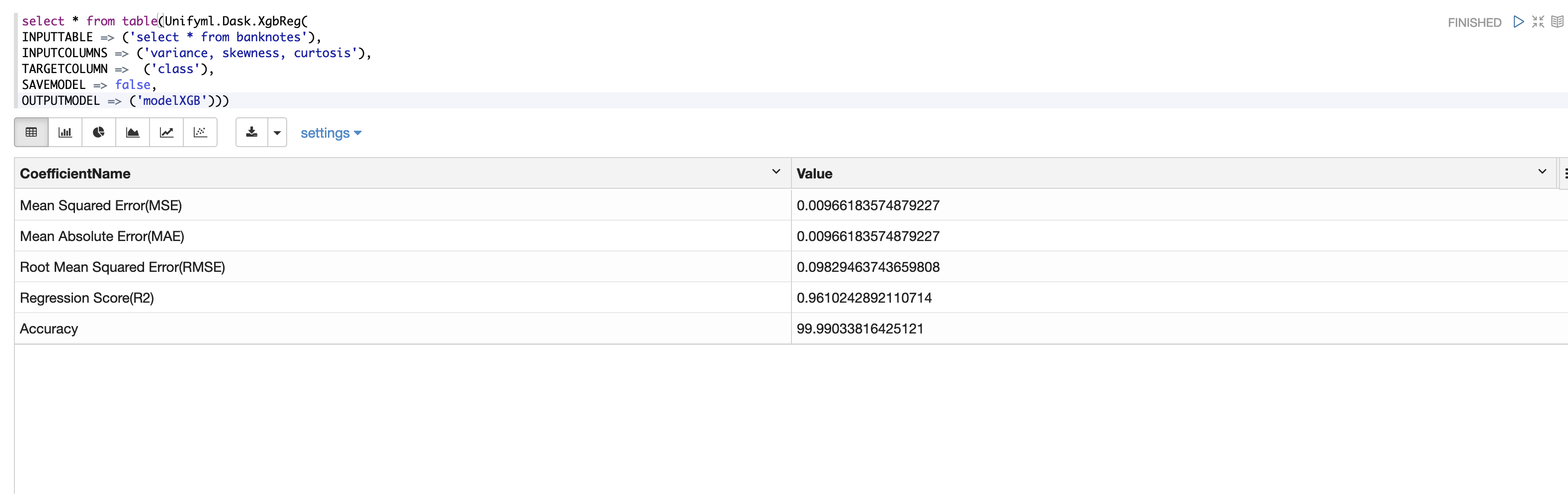This screenshot has height=494, width=1568.
Task: Run the paragraph
Action: 1519,22
